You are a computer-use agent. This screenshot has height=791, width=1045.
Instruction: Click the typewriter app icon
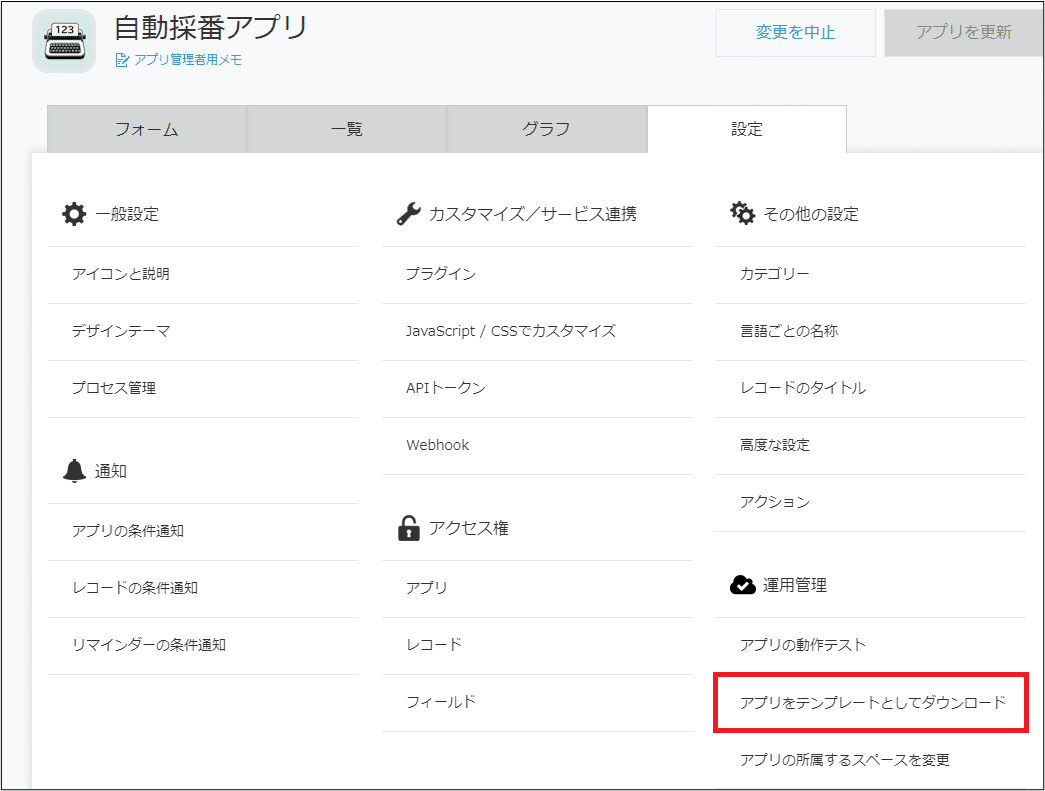pyautogui.click(x=64, y=42)
